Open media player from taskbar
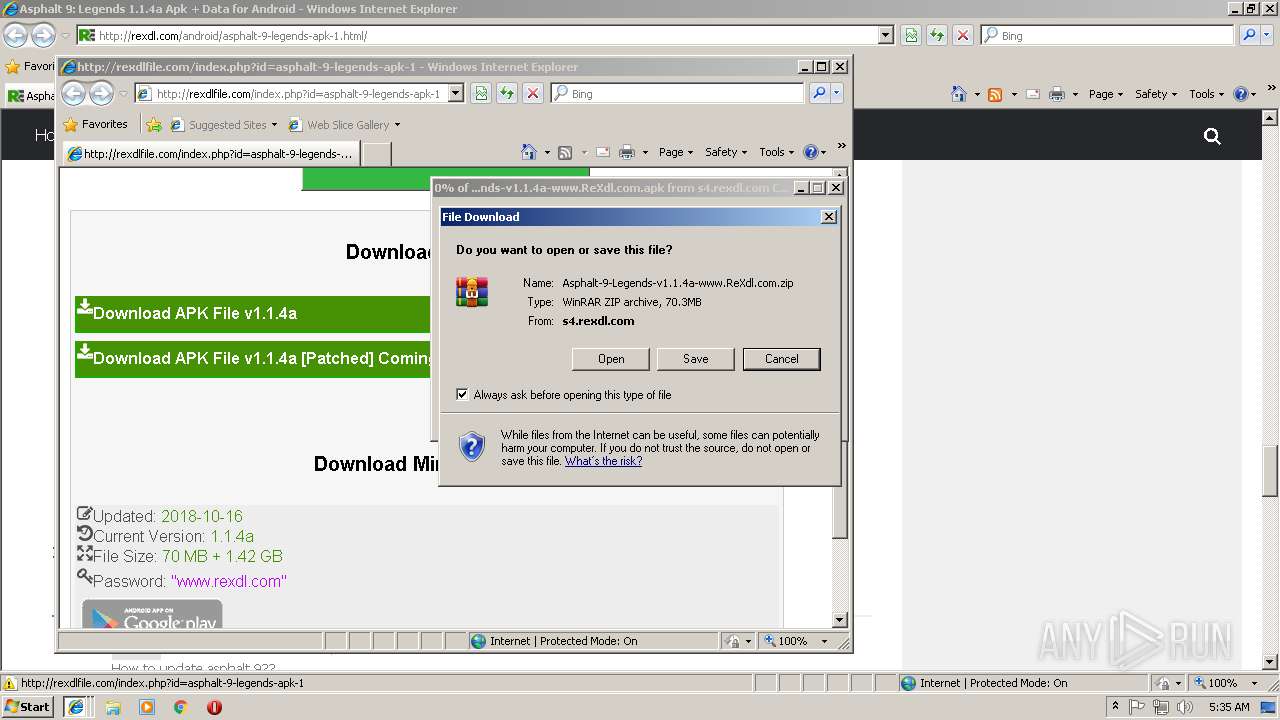This screenshot has height=720, width=1280. [x=147, y=707]
